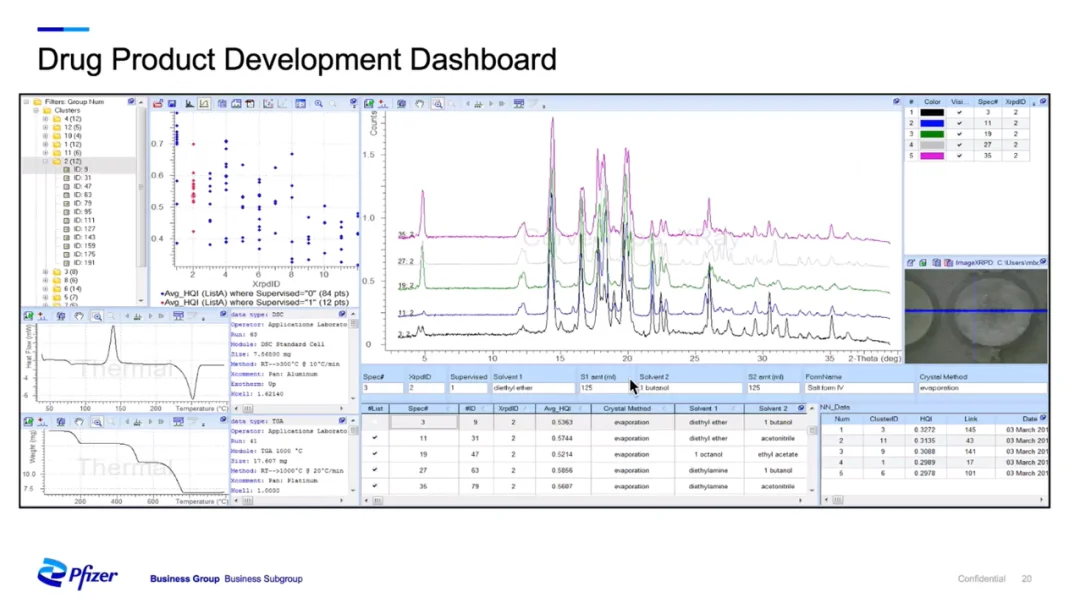The height and width of the screenshot is (603, 1080).
Task: Click the hand pan tool in DSC toolbar
Action: 79,316
